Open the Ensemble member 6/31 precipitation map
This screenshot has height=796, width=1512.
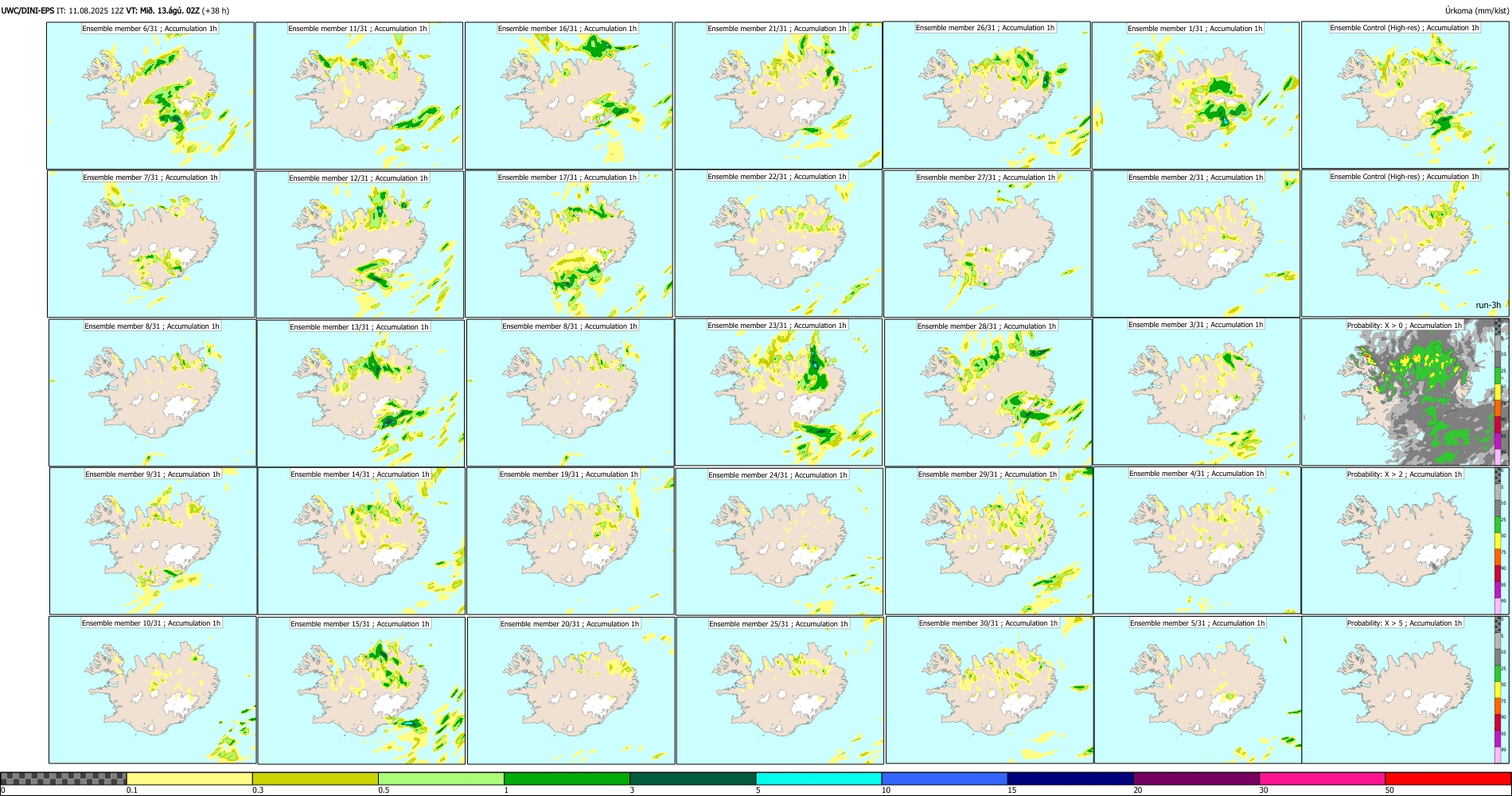tap(150, 96)
